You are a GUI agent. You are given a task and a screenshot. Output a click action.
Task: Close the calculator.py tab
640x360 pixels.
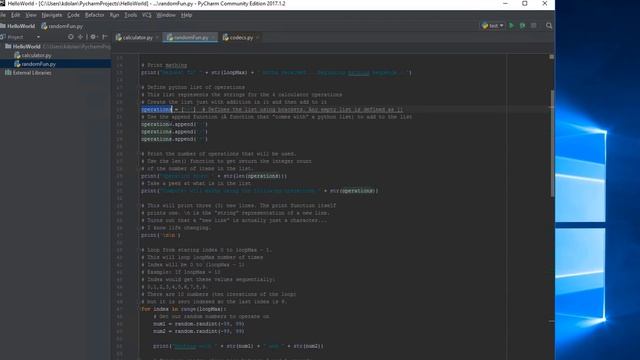157,38
